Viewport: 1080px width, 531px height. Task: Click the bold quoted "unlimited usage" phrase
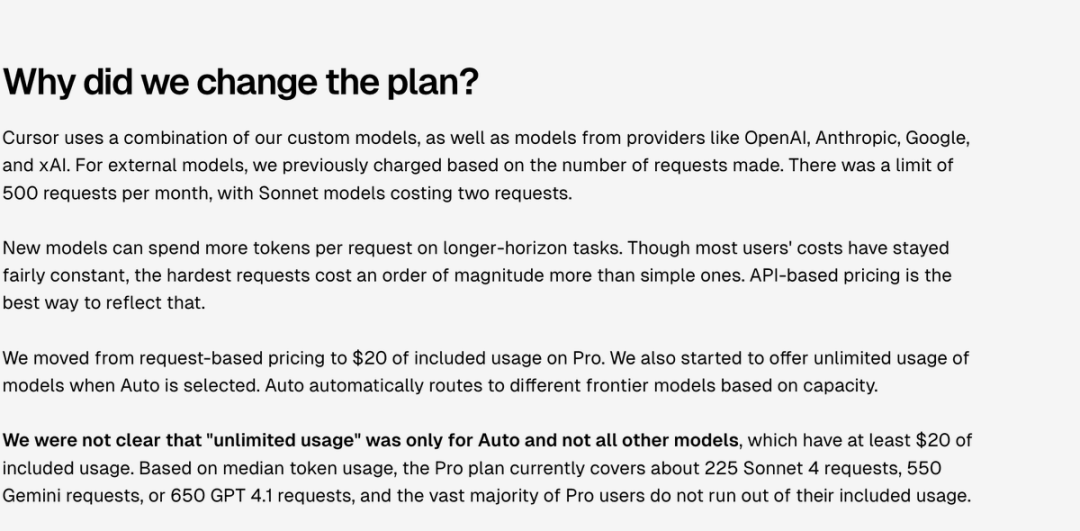[x=283, y=440]
